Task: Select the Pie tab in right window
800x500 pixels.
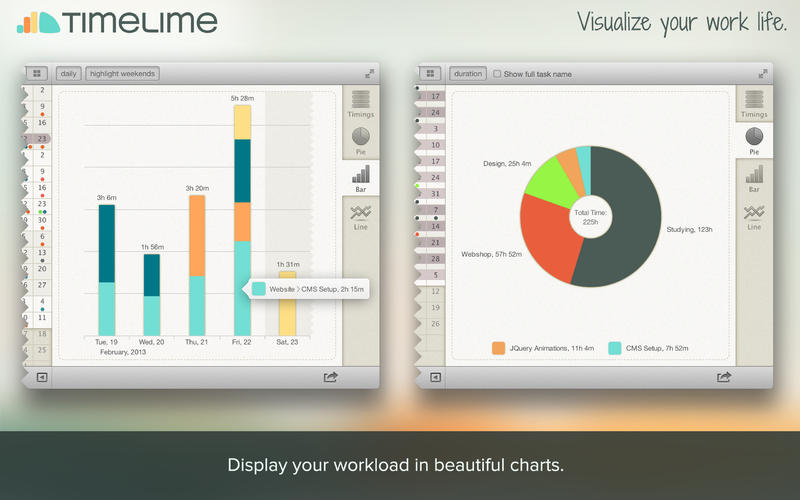Action: [x=754, y=141]
